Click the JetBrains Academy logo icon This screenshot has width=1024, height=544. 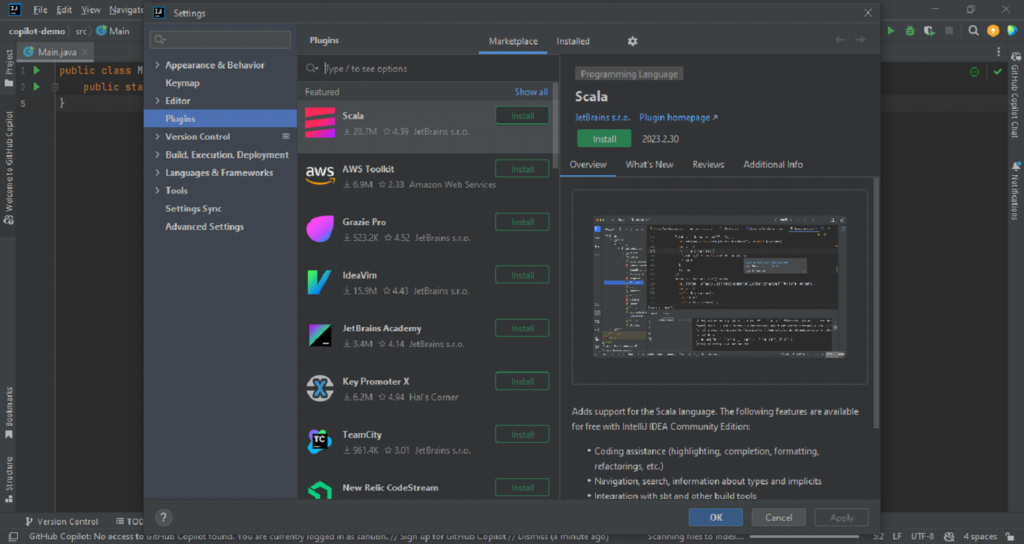(320, 335)
